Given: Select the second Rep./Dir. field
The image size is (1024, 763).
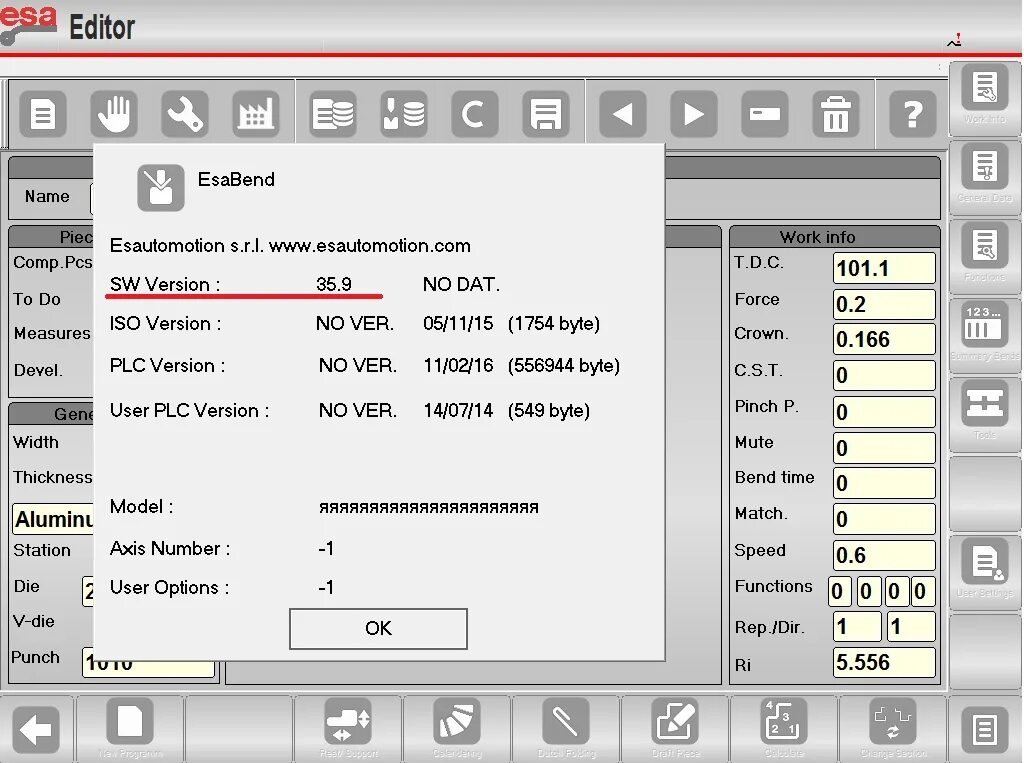Looking at the screenshot, I should (911, 627).
